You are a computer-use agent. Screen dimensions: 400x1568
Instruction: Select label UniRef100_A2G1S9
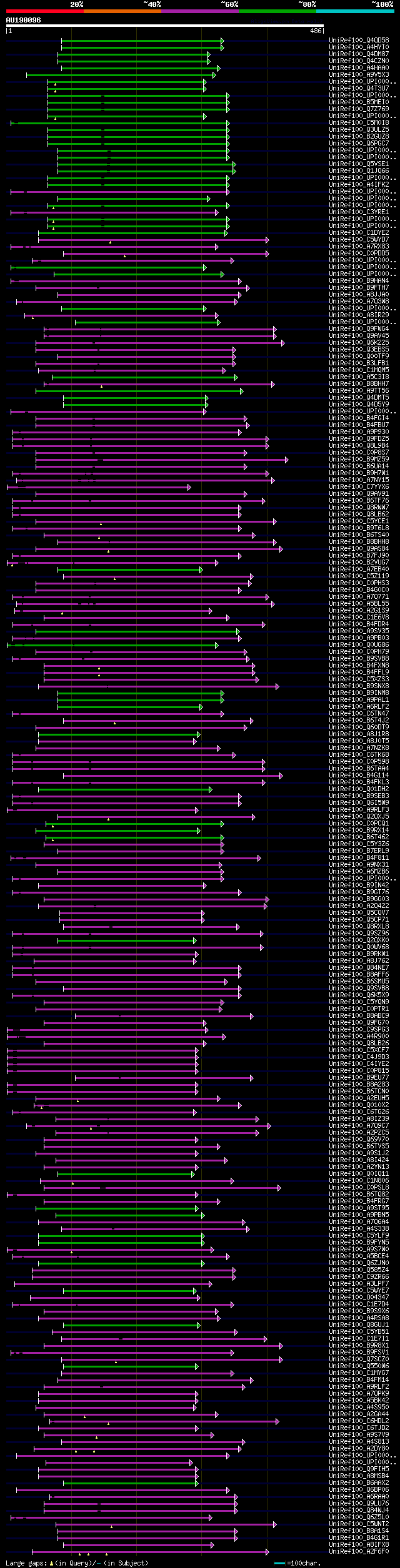359,611
